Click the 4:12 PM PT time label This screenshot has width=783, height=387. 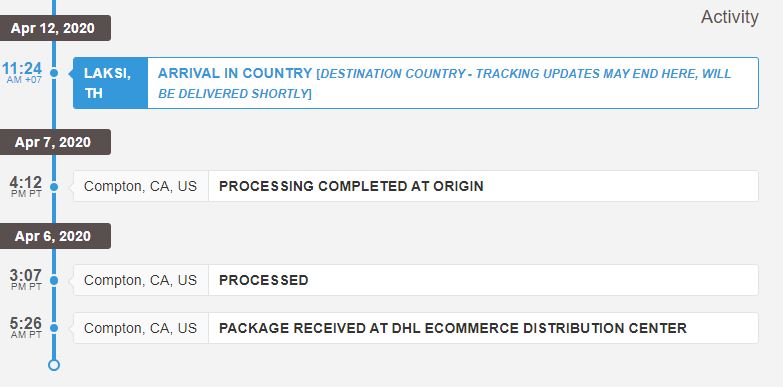(25, 186)
